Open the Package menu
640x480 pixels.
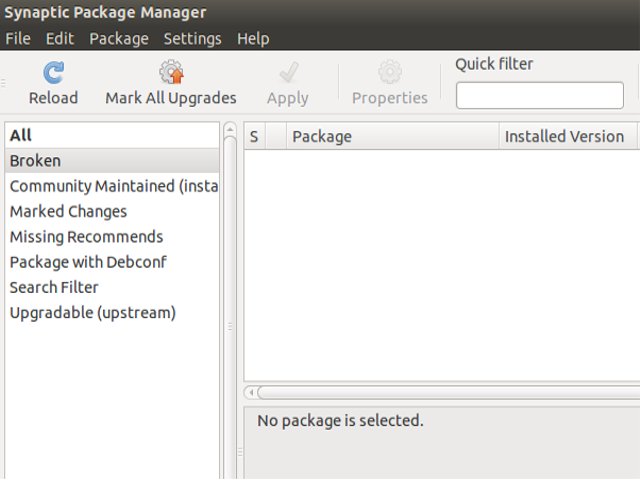point(119,39)
